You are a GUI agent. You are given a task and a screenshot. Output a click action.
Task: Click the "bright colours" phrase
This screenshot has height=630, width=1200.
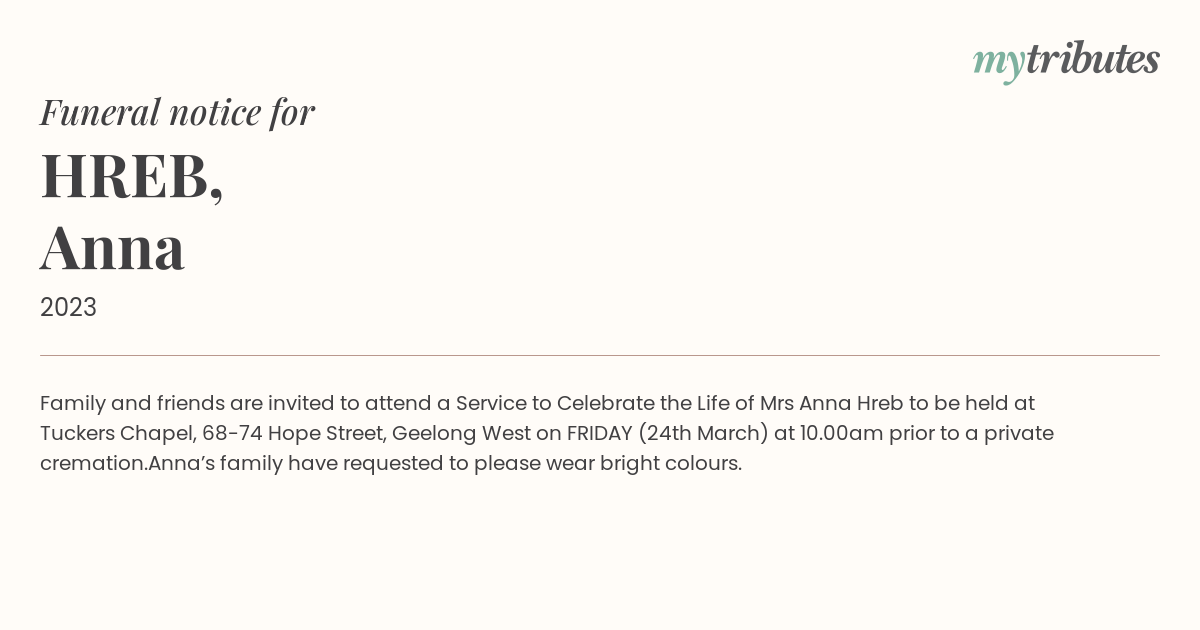tap(671, 464)
